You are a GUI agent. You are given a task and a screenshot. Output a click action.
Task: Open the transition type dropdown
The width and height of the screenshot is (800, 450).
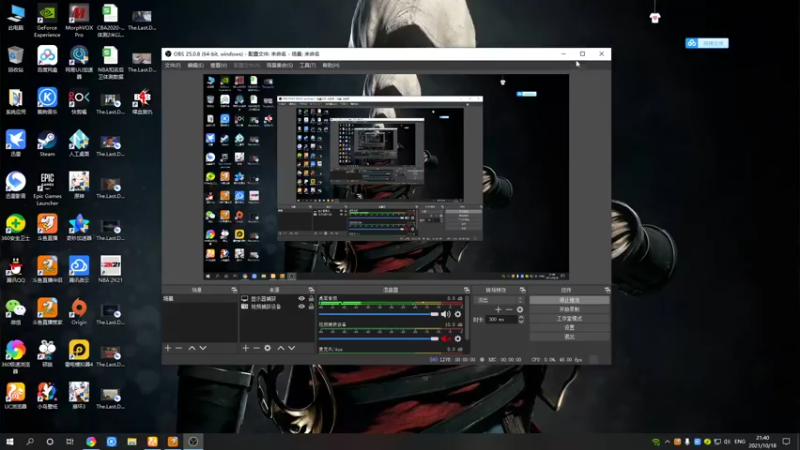click(499, 300)
